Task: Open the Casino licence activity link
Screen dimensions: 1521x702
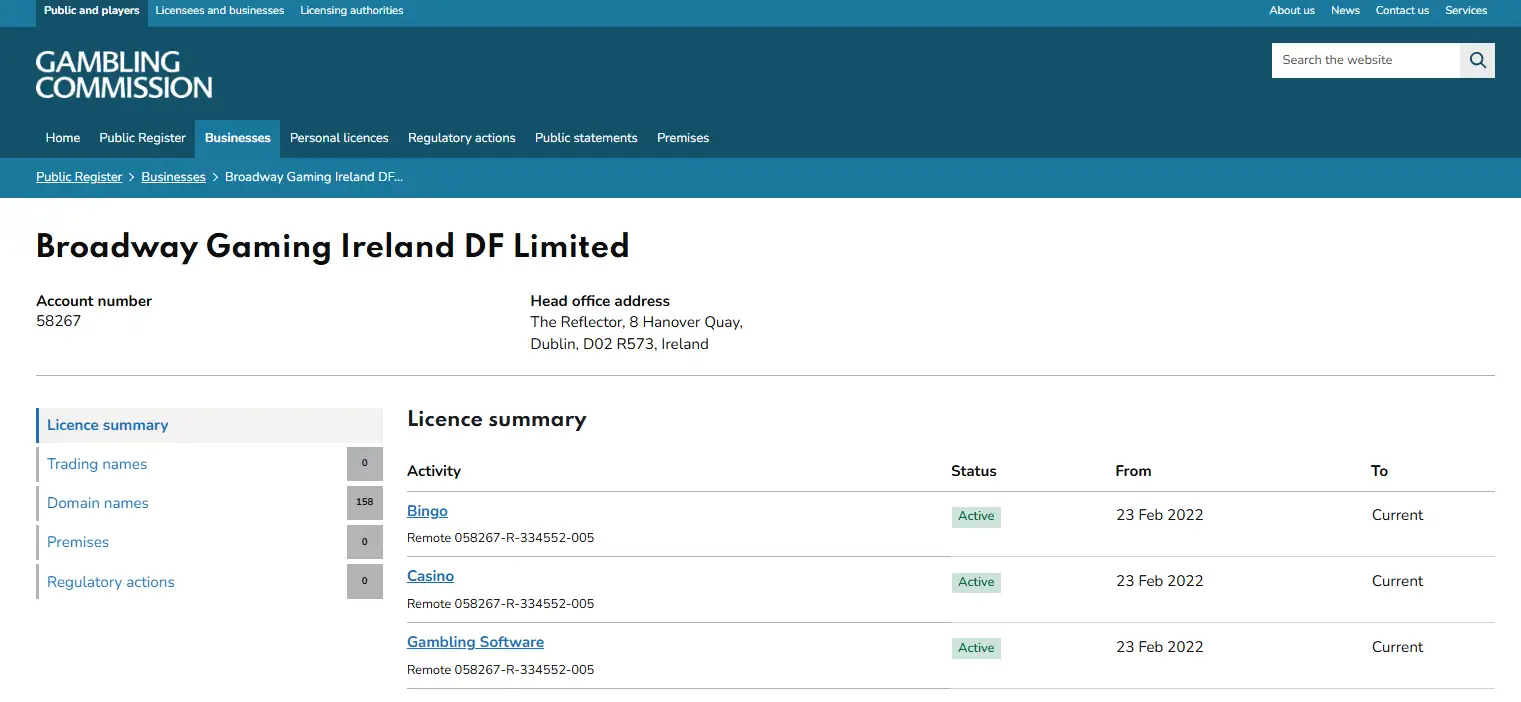Action: coord(430,576)
